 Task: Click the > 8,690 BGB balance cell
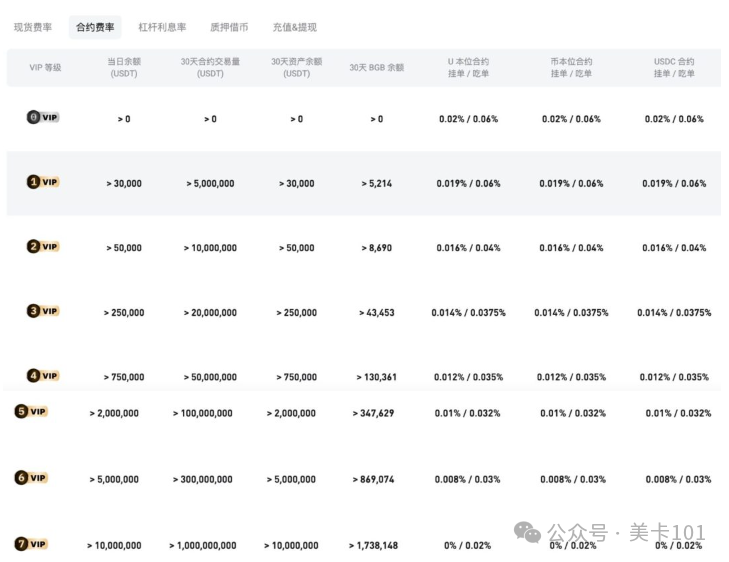coord(377,248)
